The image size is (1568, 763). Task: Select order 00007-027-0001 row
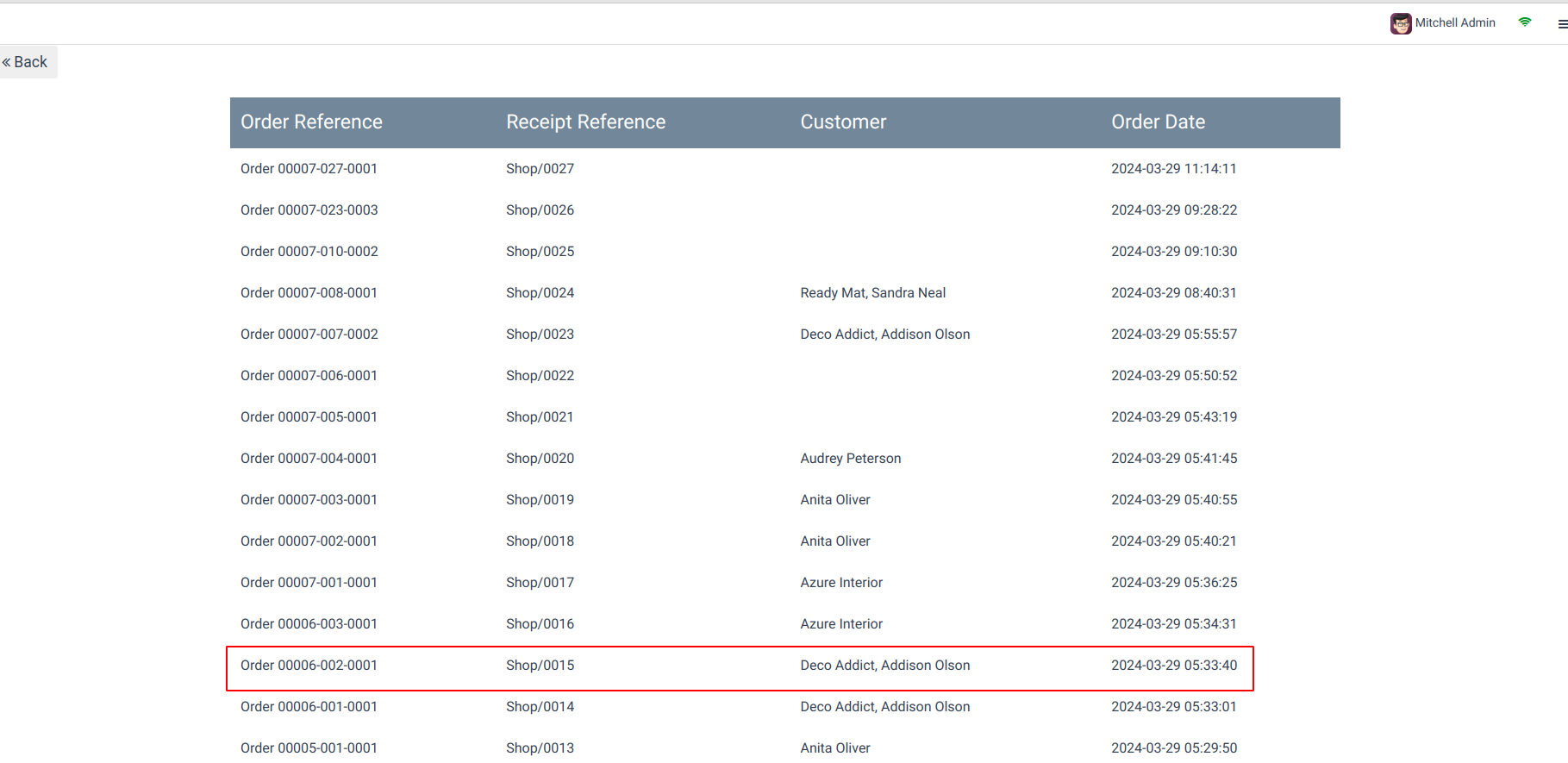tap(784, 169)
